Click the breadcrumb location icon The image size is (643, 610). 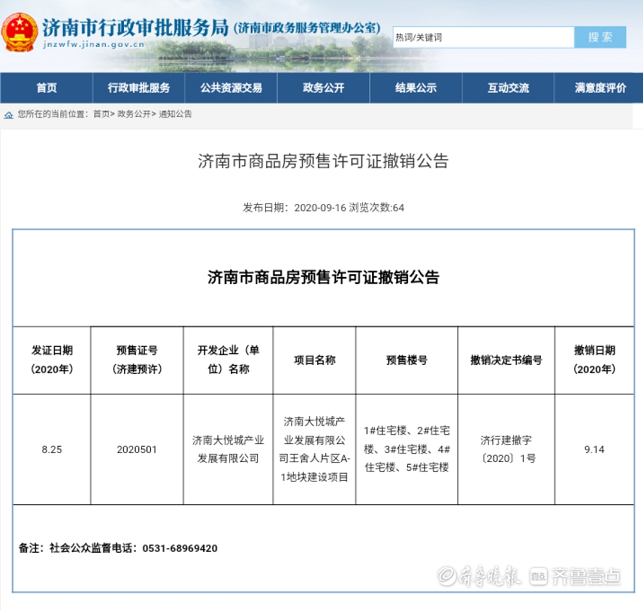coord(9,114)
